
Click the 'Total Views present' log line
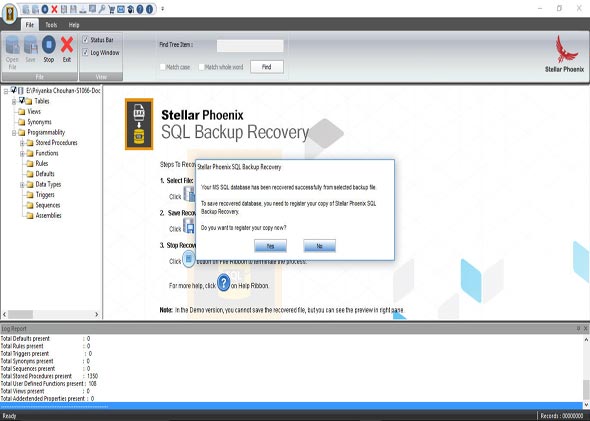tap(45, 391)
